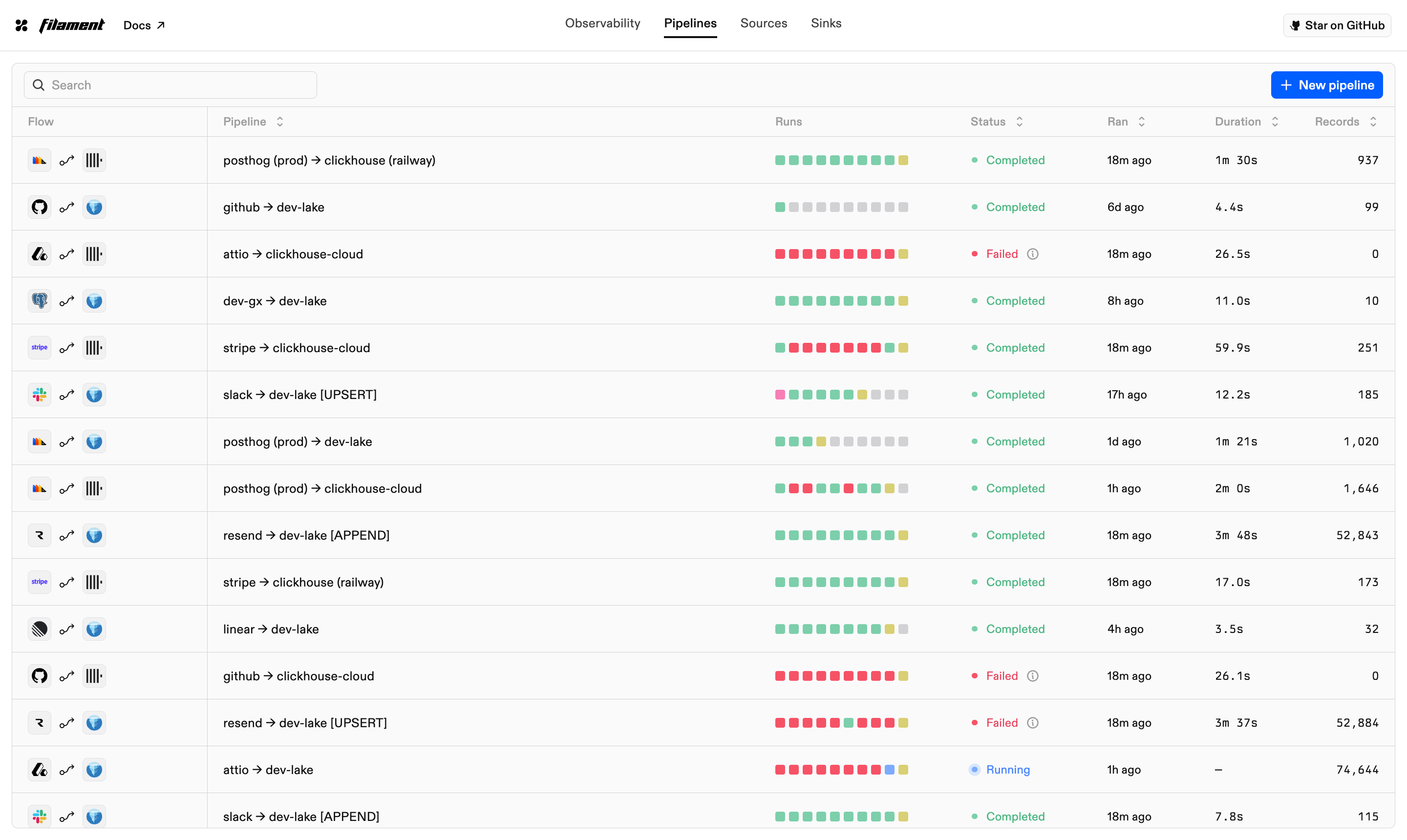Click Star on GitHub button
Screen dimensions: 1407x840
[1336, 25]
